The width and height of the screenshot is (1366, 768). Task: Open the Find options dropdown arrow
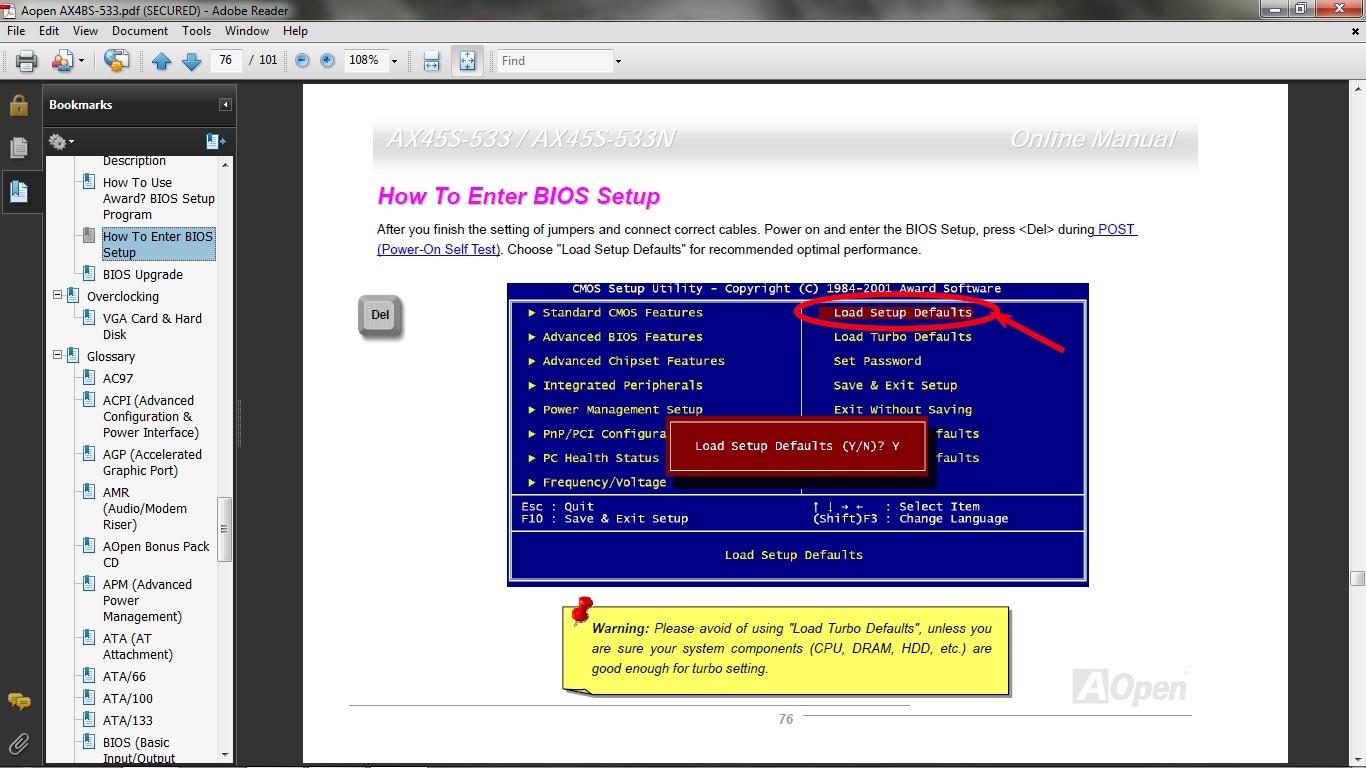[x=618, y=61]
